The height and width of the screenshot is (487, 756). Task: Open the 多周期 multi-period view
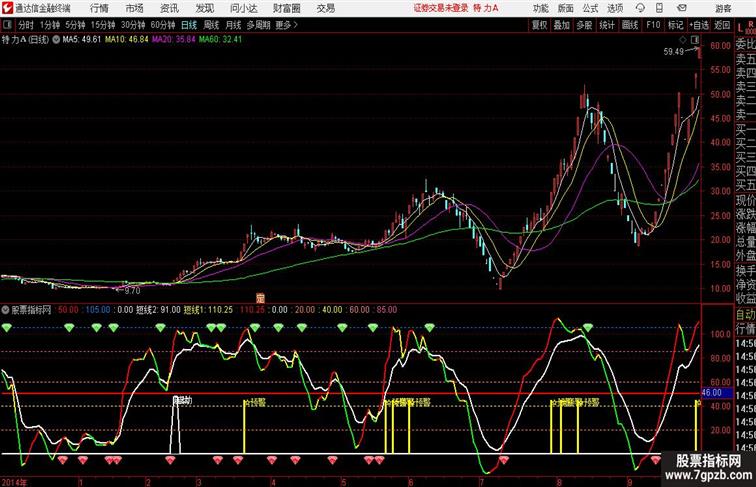pos(258,25)
